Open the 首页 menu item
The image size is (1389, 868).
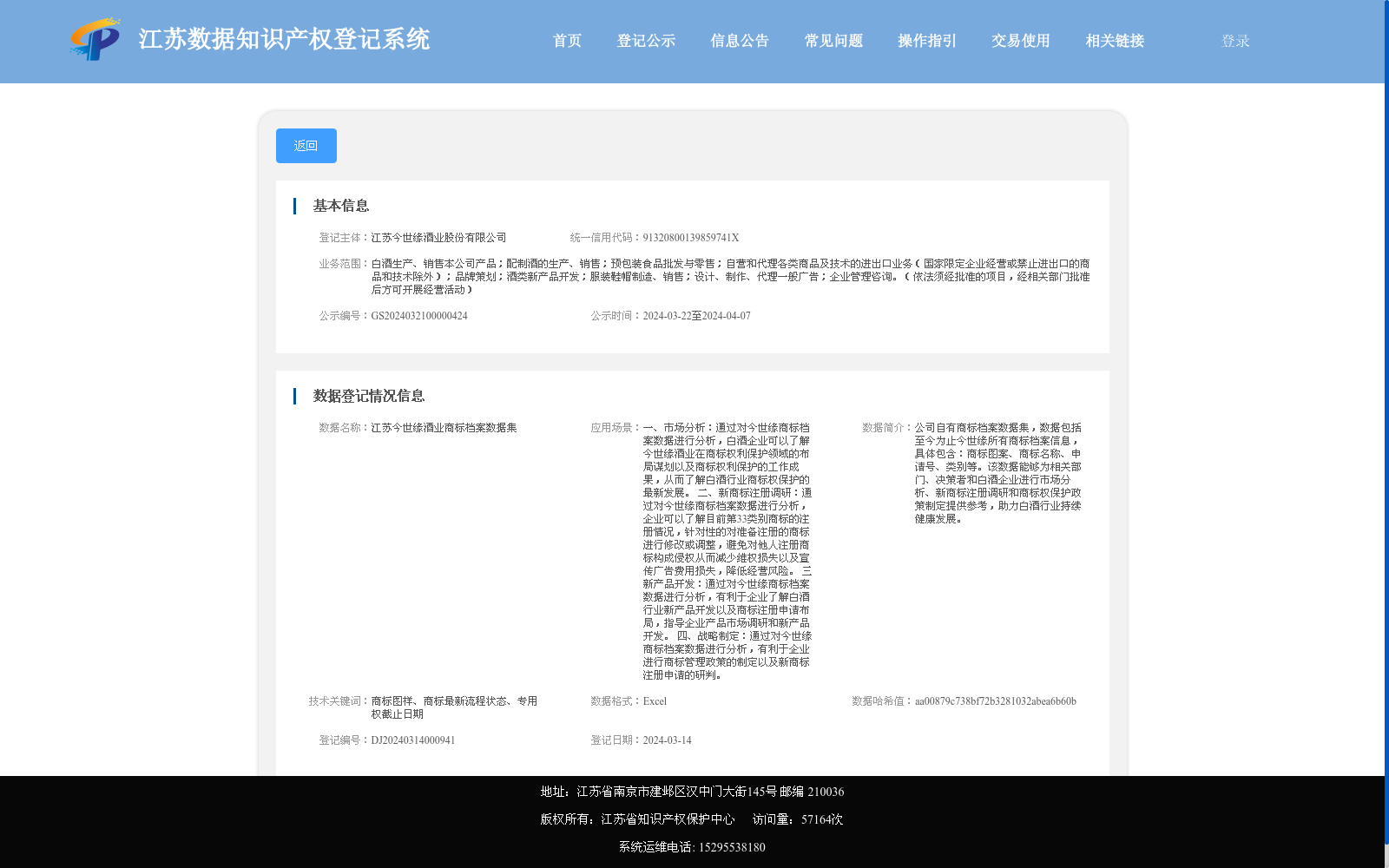click(567, 41)
